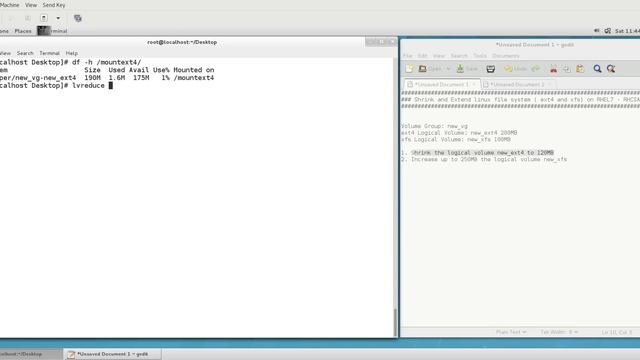The width and height of the screenshot is (640, 360).
Task: Click the volume icon in top bar
Action: point(597,31)
